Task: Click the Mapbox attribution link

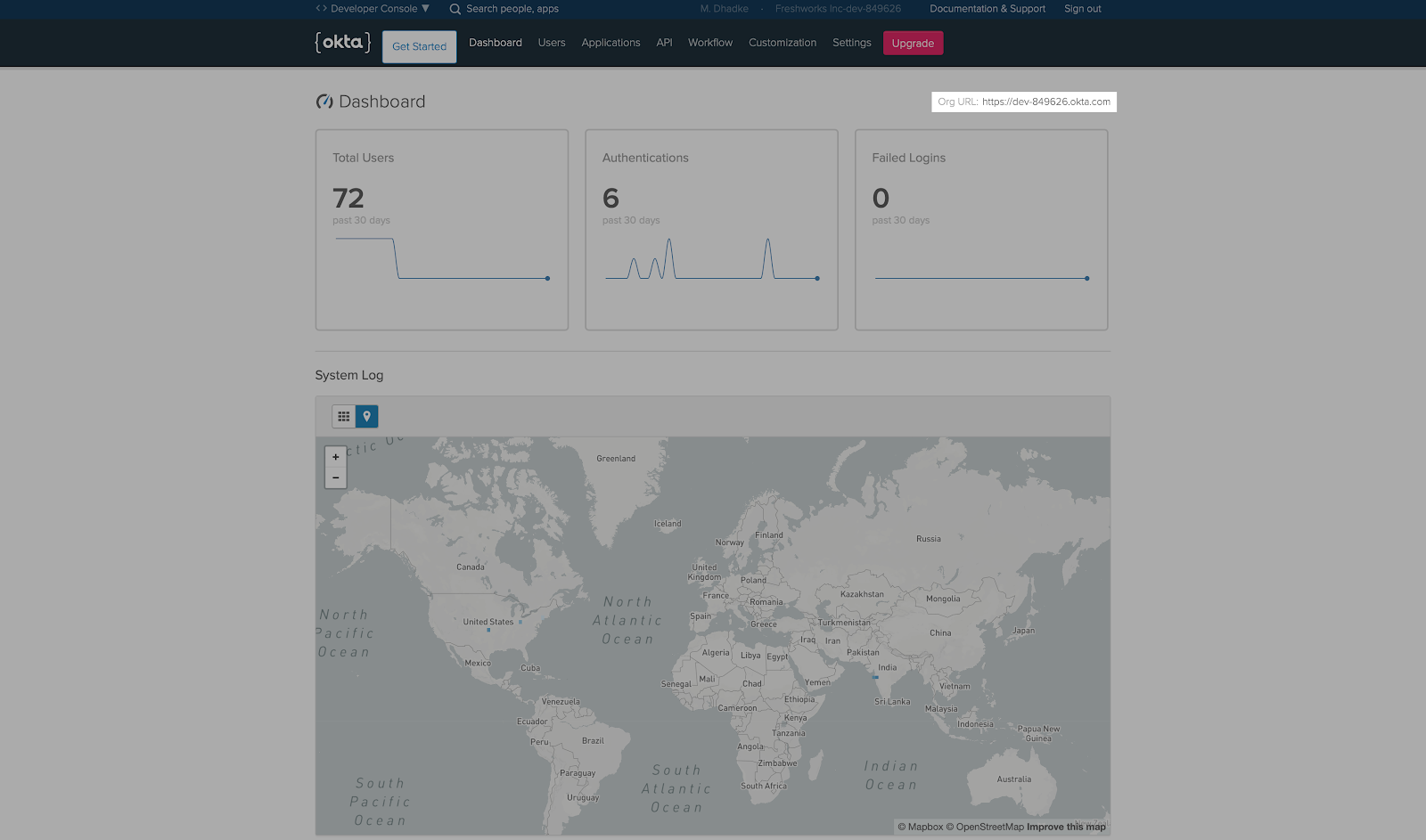Action: point(920,827)
